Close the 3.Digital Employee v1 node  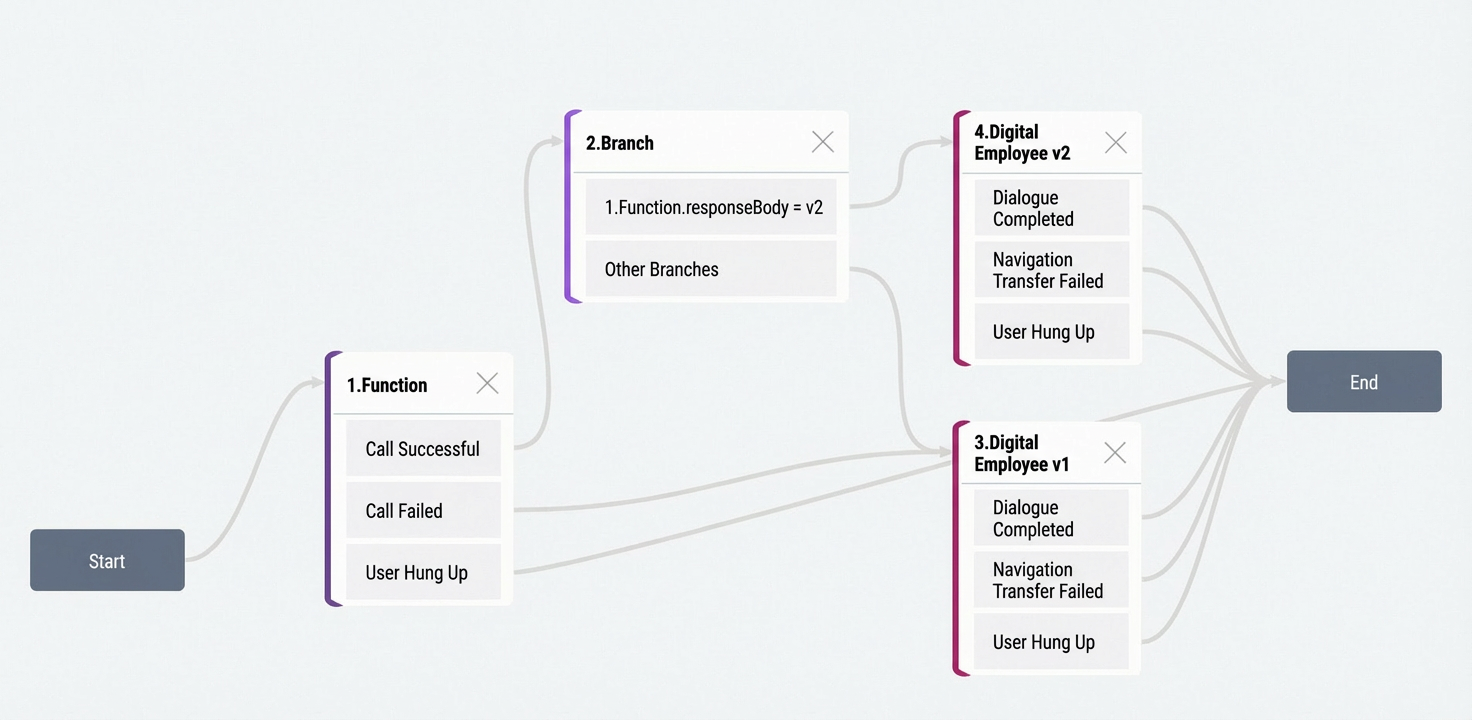pyautogui.click(x=1115, y=453)
